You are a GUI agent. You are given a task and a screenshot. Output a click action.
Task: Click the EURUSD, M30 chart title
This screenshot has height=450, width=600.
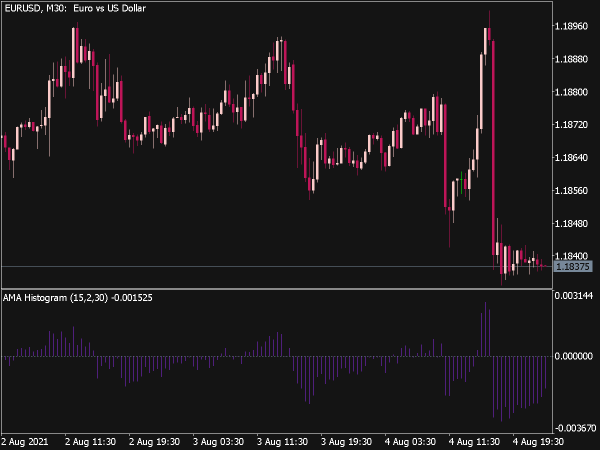tap(75, 8)
